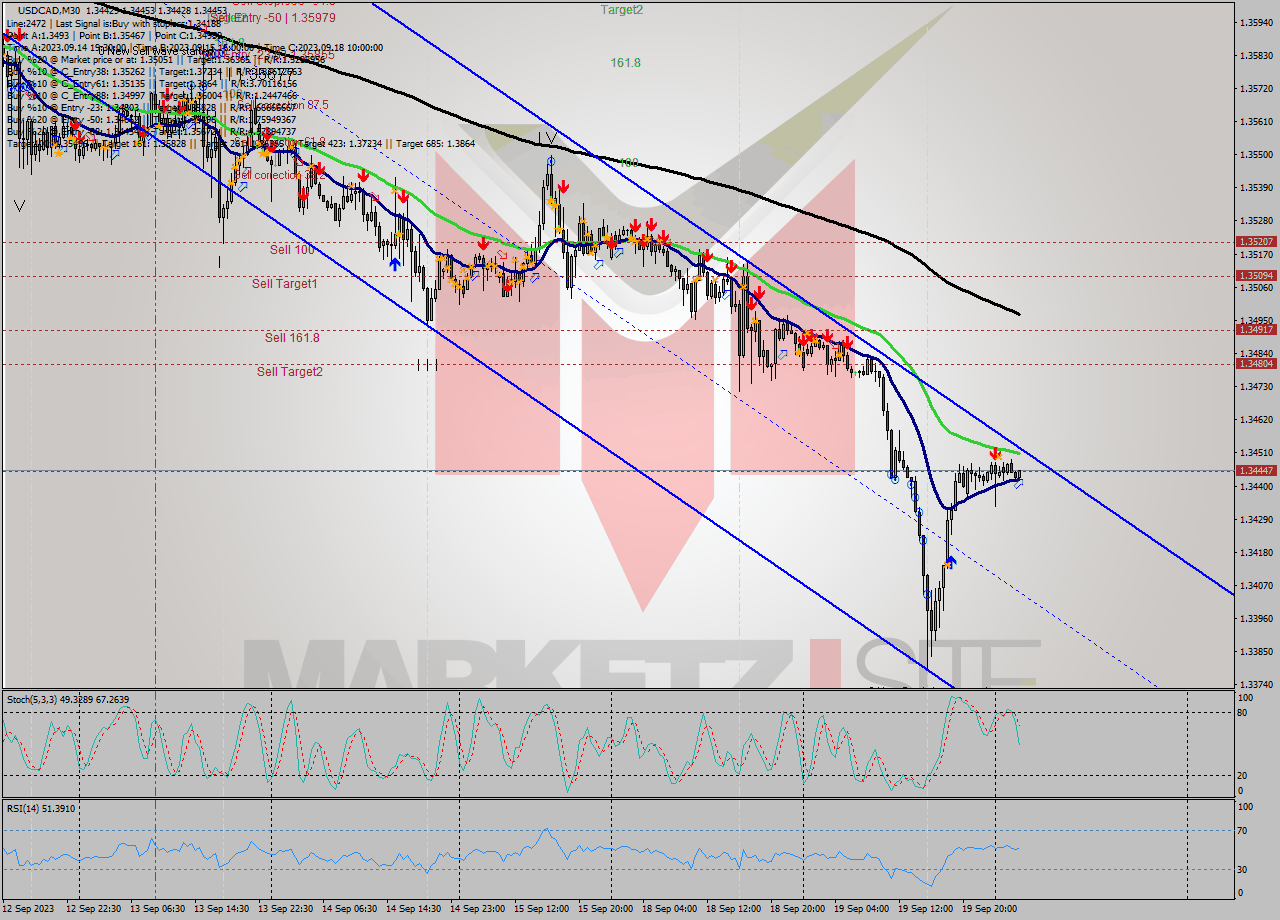Select the green 161.8 label
1280x920 pixels.
(x=625, y=62)
